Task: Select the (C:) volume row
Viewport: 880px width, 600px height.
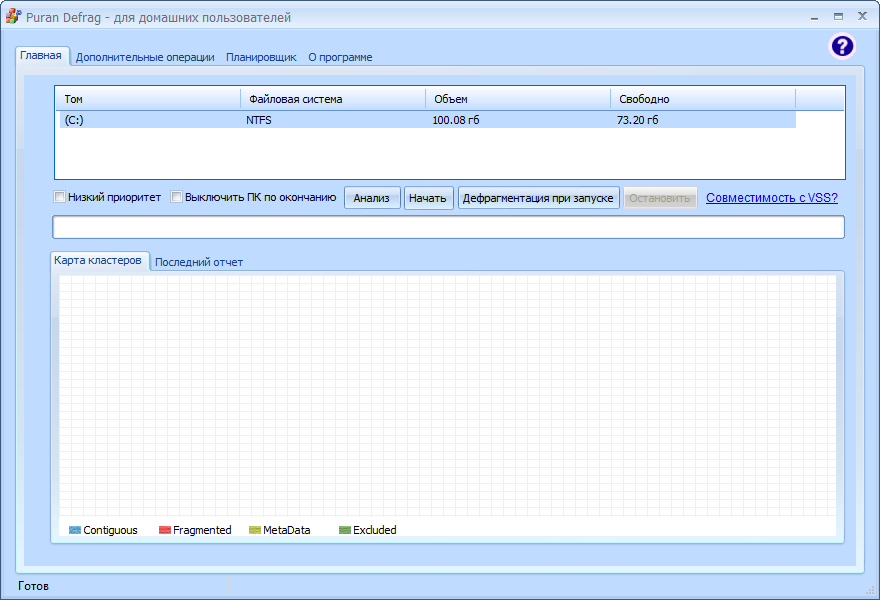Action: click(x=428, y=120)
